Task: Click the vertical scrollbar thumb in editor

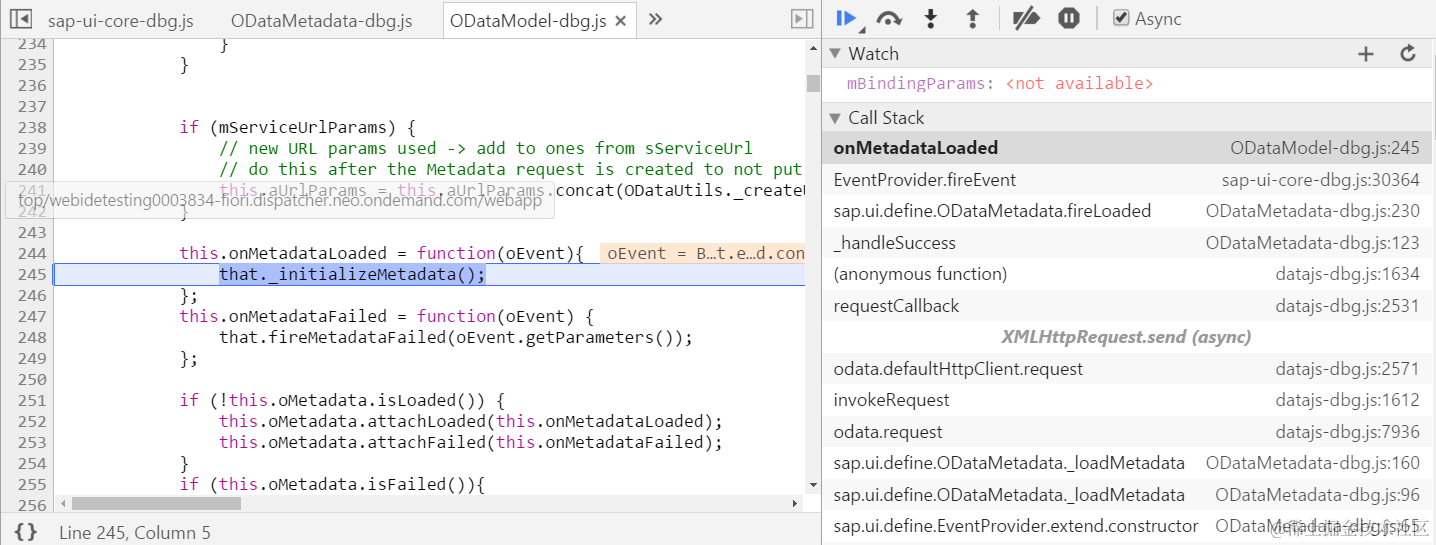Action: pos(813,82)
